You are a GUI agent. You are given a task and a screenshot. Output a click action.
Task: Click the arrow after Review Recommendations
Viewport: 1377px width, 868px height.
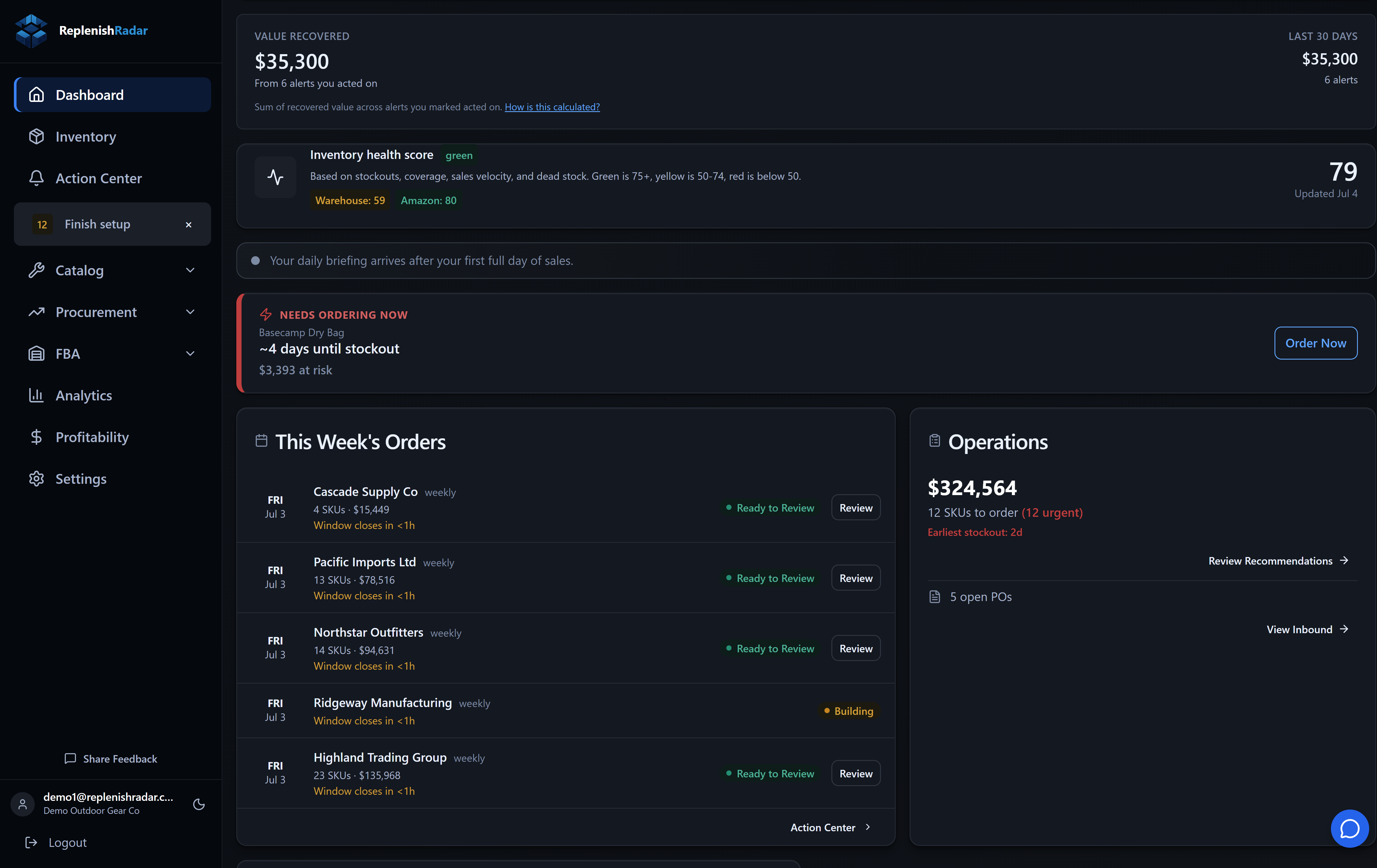coord(1344,561)
